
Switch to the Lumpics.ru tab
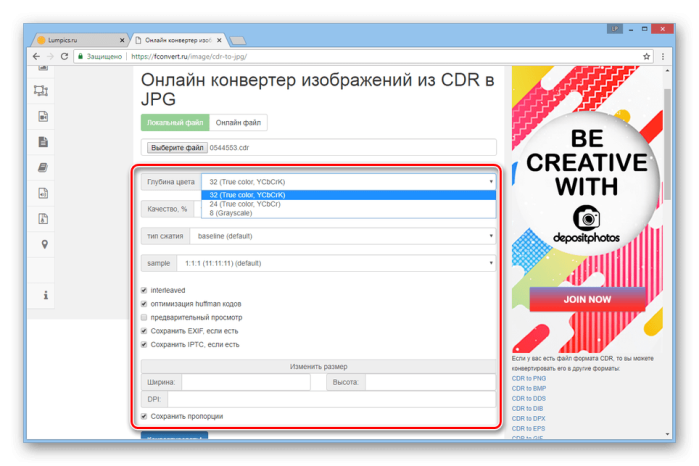coord(79,40)
